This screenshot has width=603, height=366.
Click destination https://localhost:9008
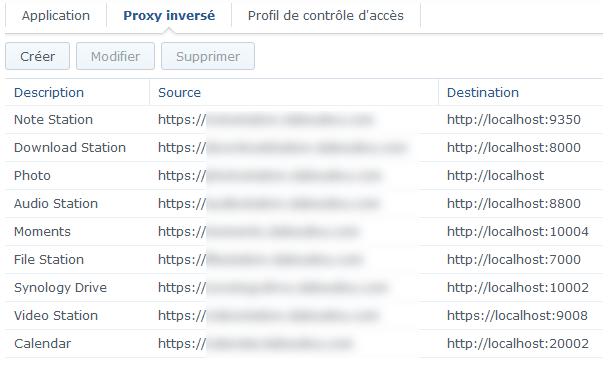point(517,316)
